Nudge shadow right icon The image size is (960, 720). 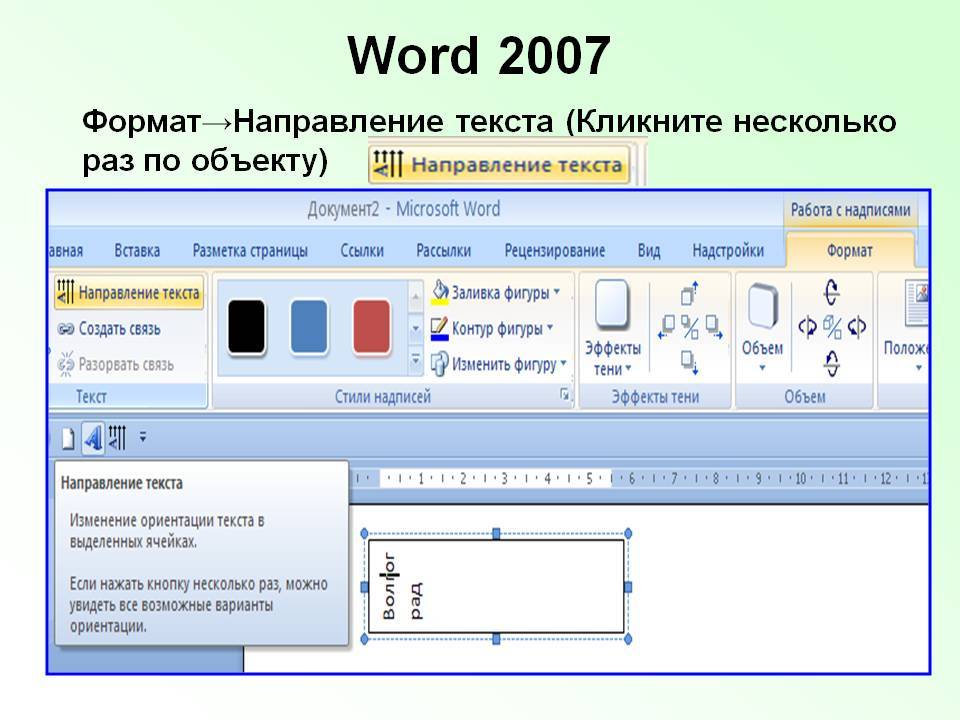[714, 326]
